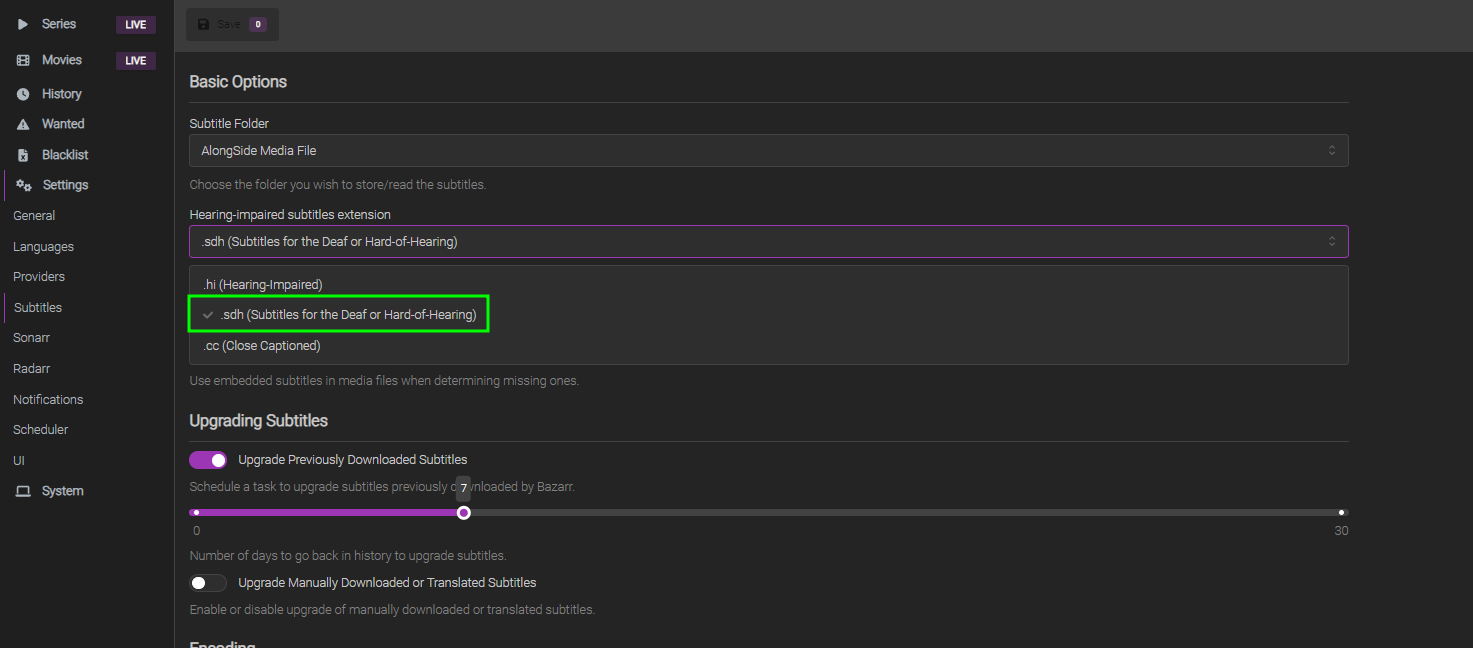Viewport: 1473px width, 648px height.
Task: Open History via the clock icon
Action: (22, 94)
